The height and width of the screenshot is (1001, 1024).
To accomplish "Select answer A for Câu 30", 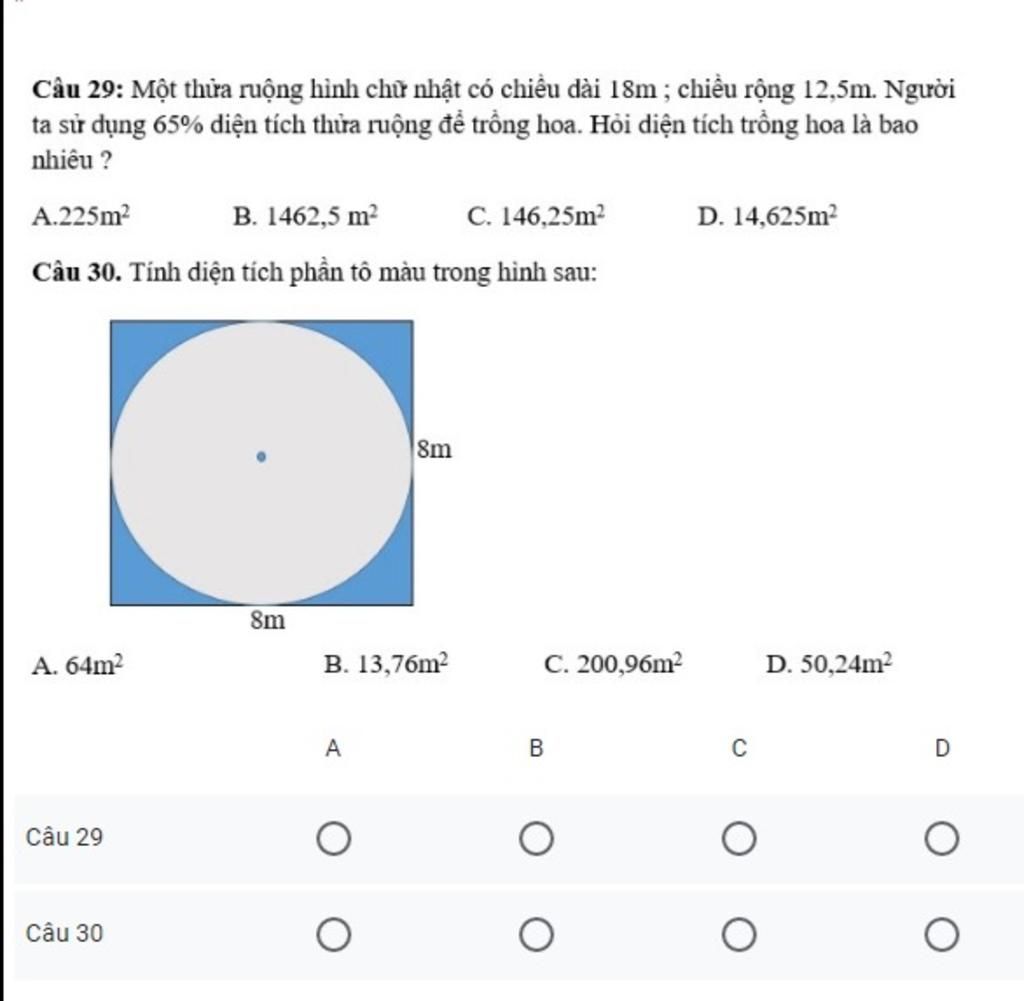I will (334, 936).
